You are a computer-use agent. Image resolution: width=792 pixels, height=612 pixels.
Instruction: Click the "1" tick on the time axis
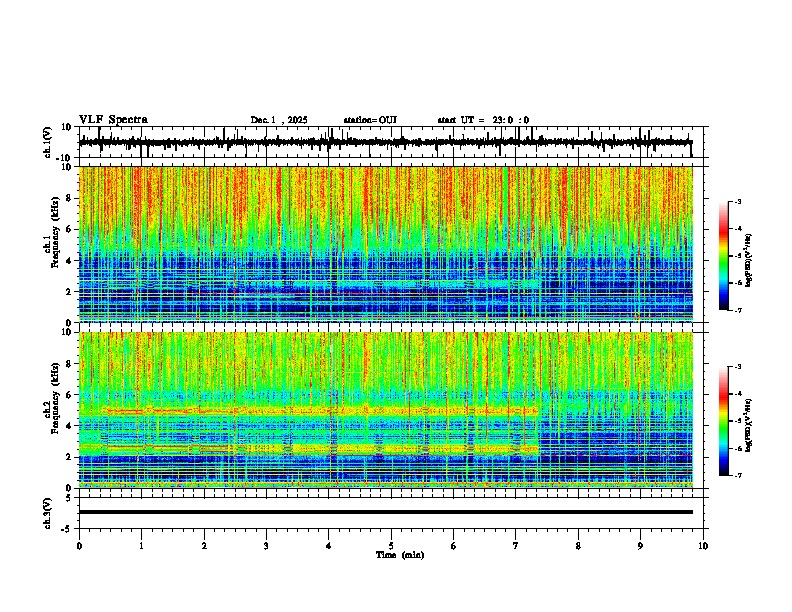coord(141,546)
